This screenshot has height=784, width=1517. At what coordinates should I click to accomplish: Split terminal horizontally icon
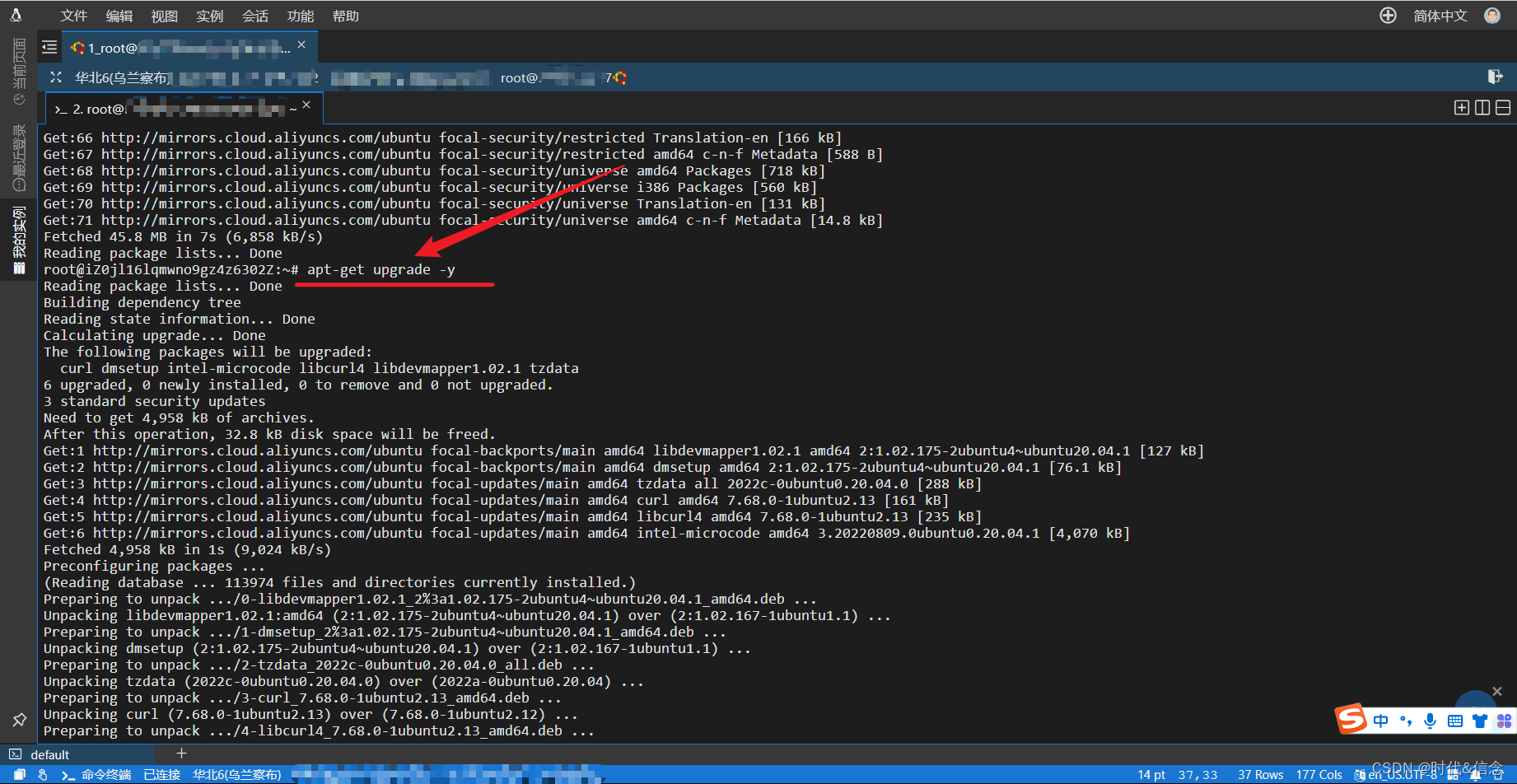[1503, 108]
